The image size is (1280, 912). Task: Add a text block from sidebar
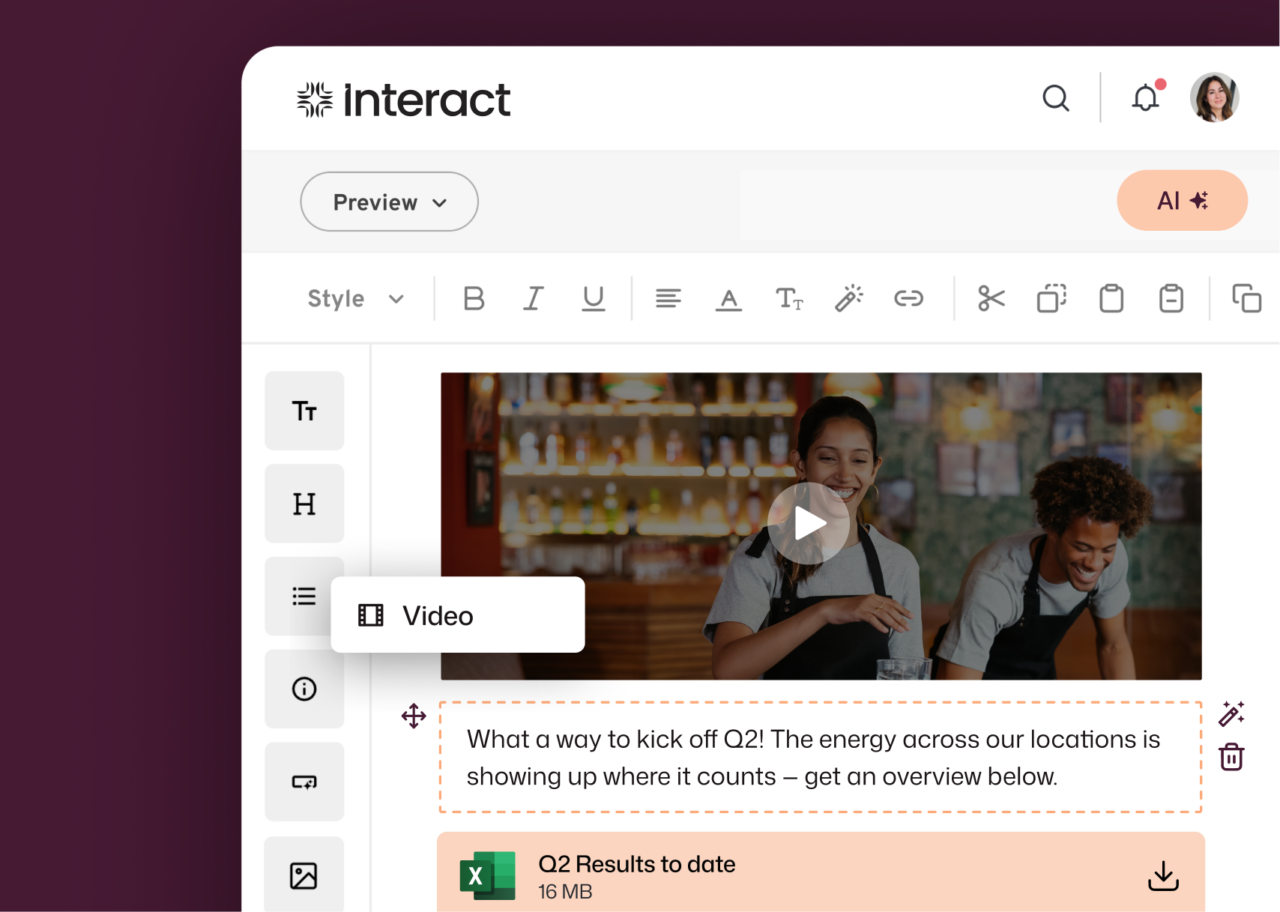(x=304, y=411)
